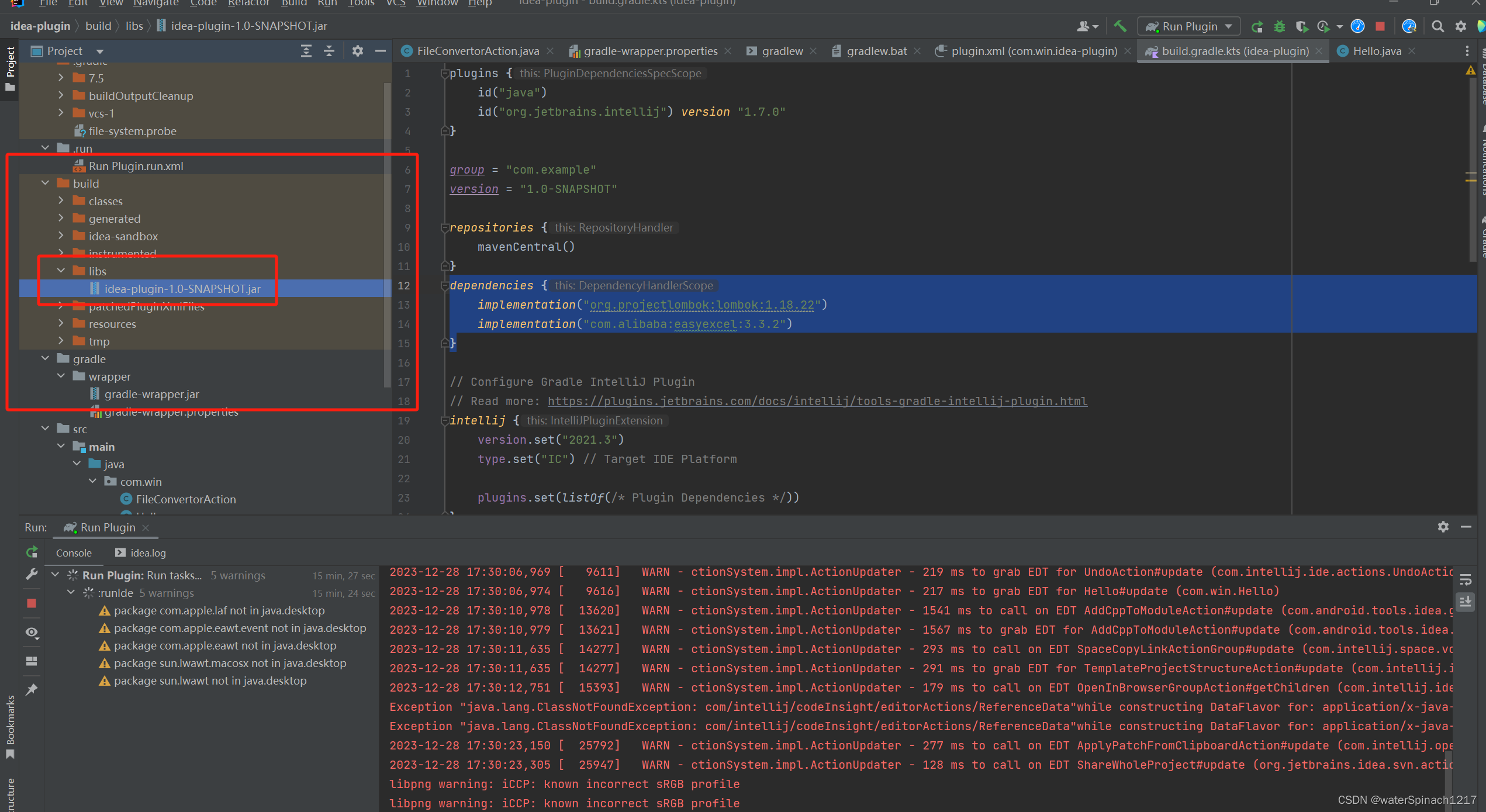1486x812 pixels.
Task: Rerun the Run Plugin task in Run panel
Action: (x=32, y=552)
